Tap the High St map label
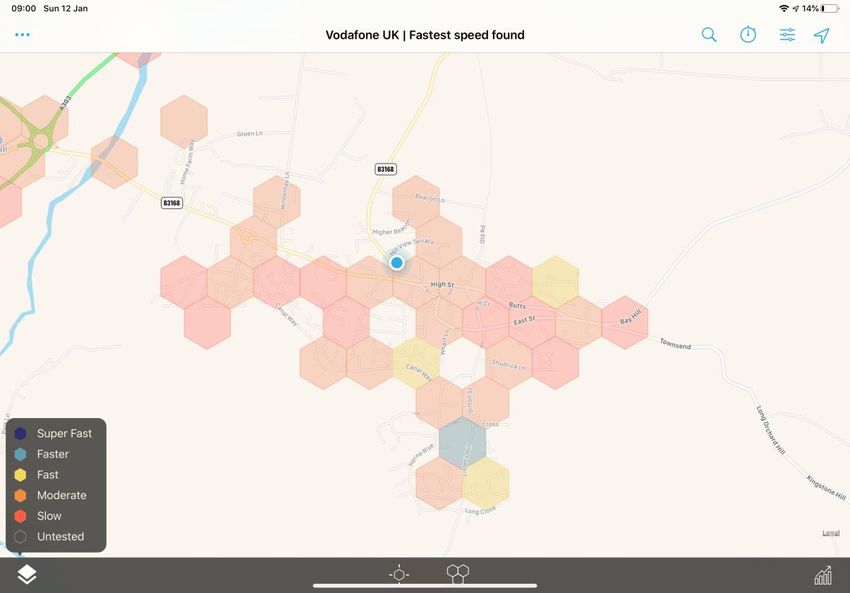The image size is (850, 593). click(442, 285)
